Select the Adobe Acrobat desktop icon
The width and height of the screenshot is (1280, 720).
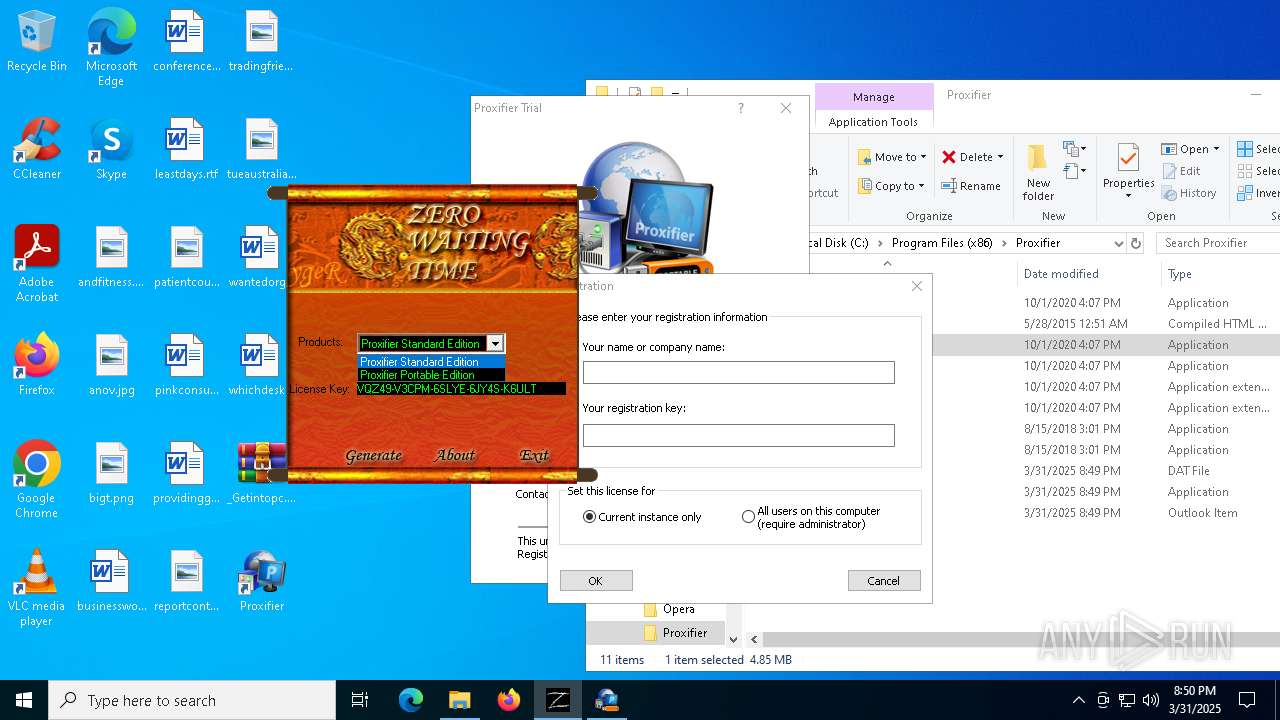pyautogui.click(x=37, y=264)
